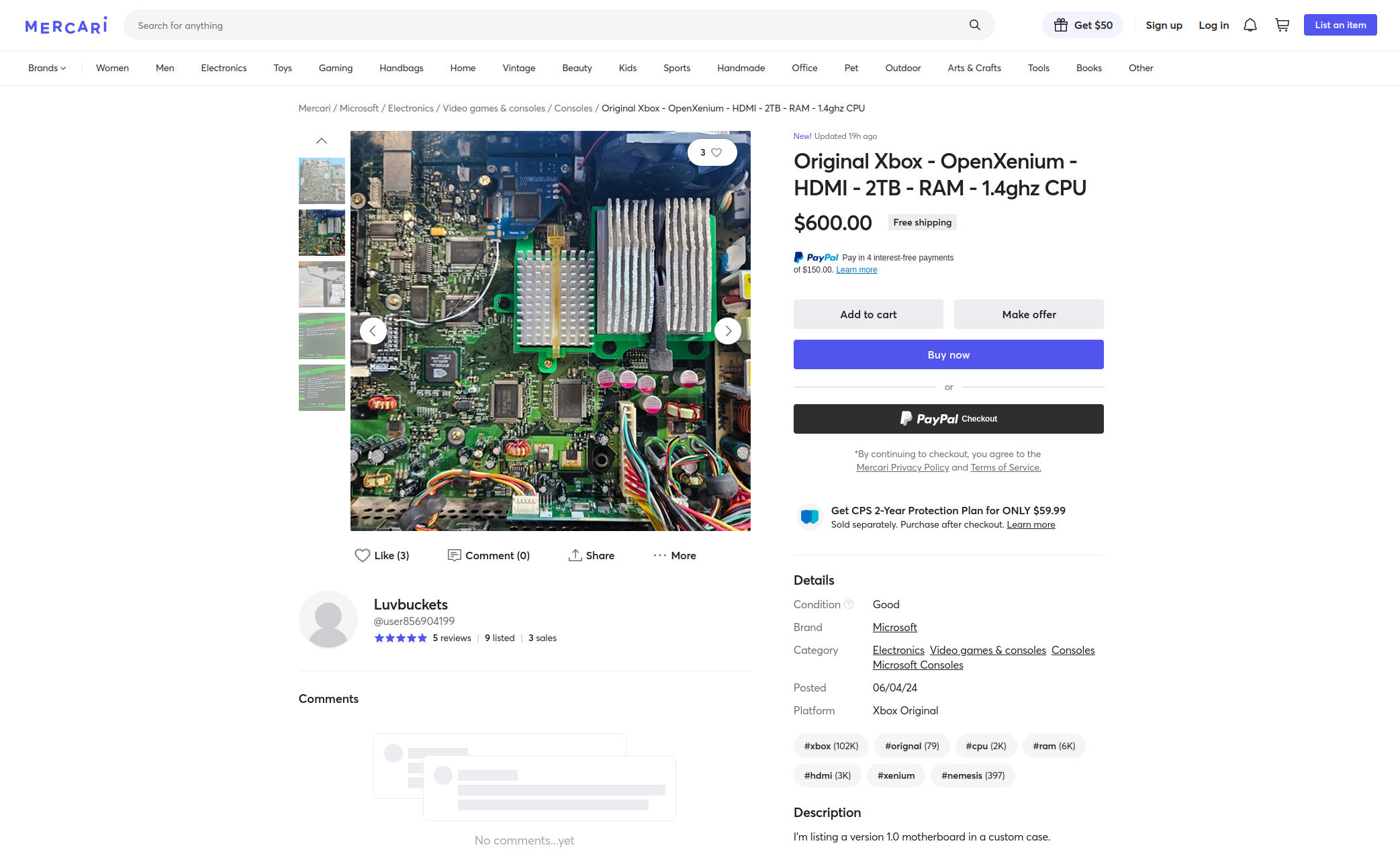Select third thumbnail image

[322, 284]
